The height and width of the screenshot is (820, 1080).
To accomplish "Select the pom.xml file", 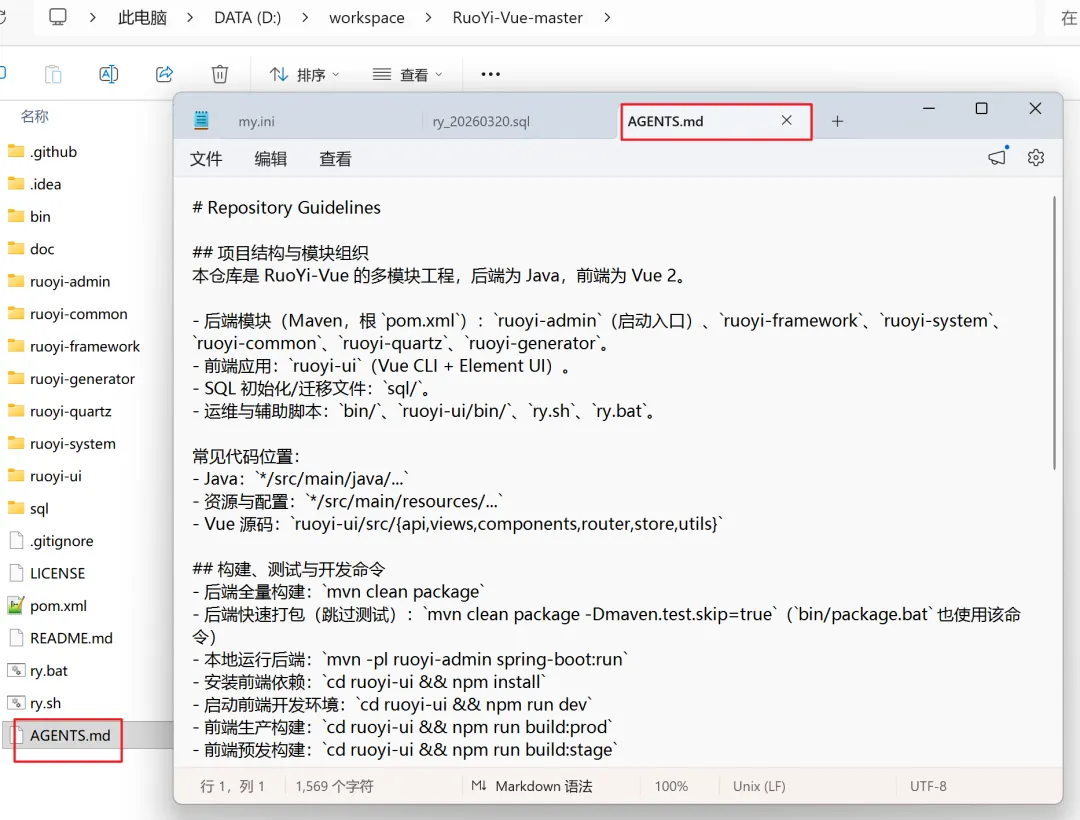I will click(47, 605).
